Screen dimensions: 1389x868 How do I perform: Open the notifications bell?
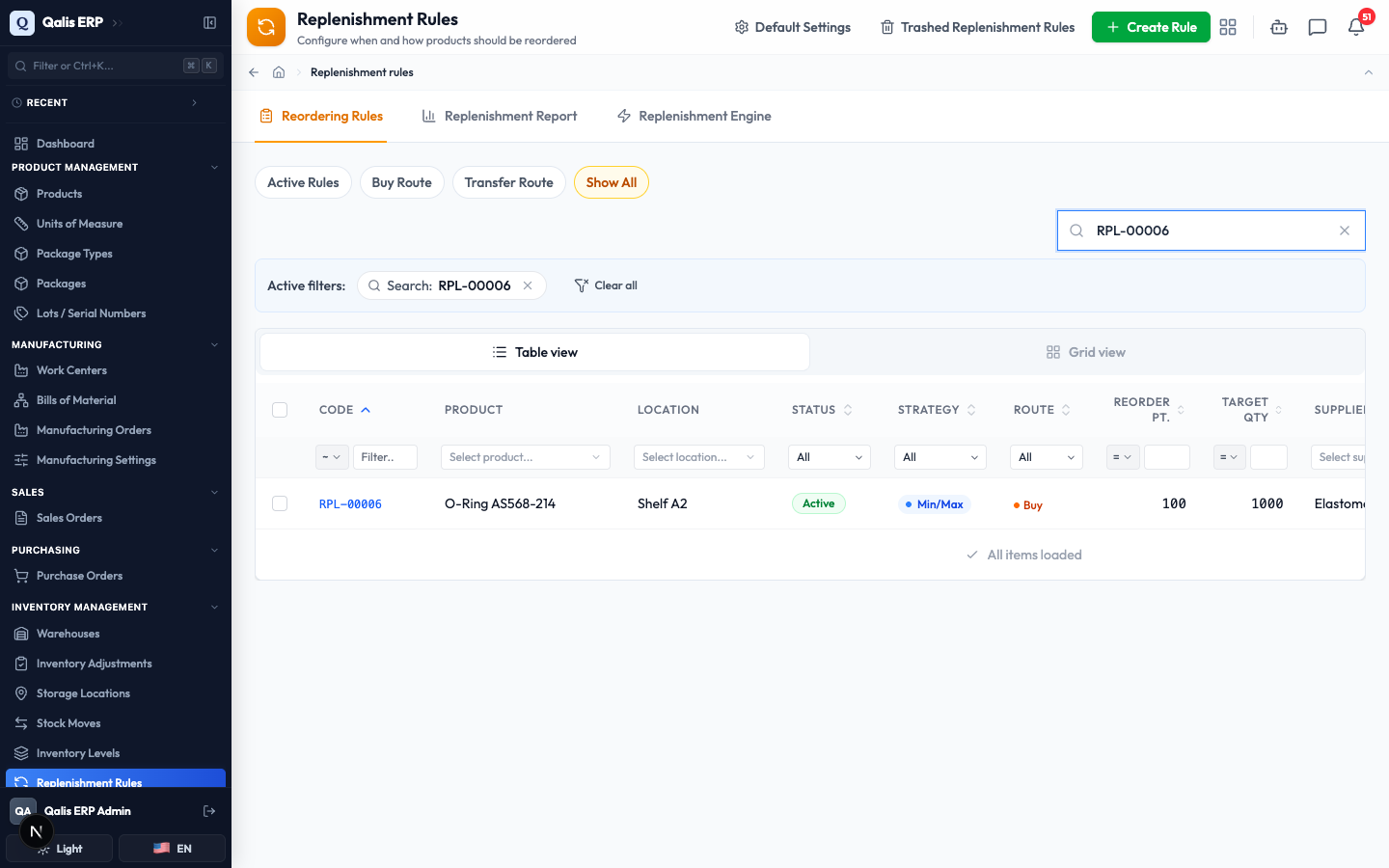[1356, 27]
